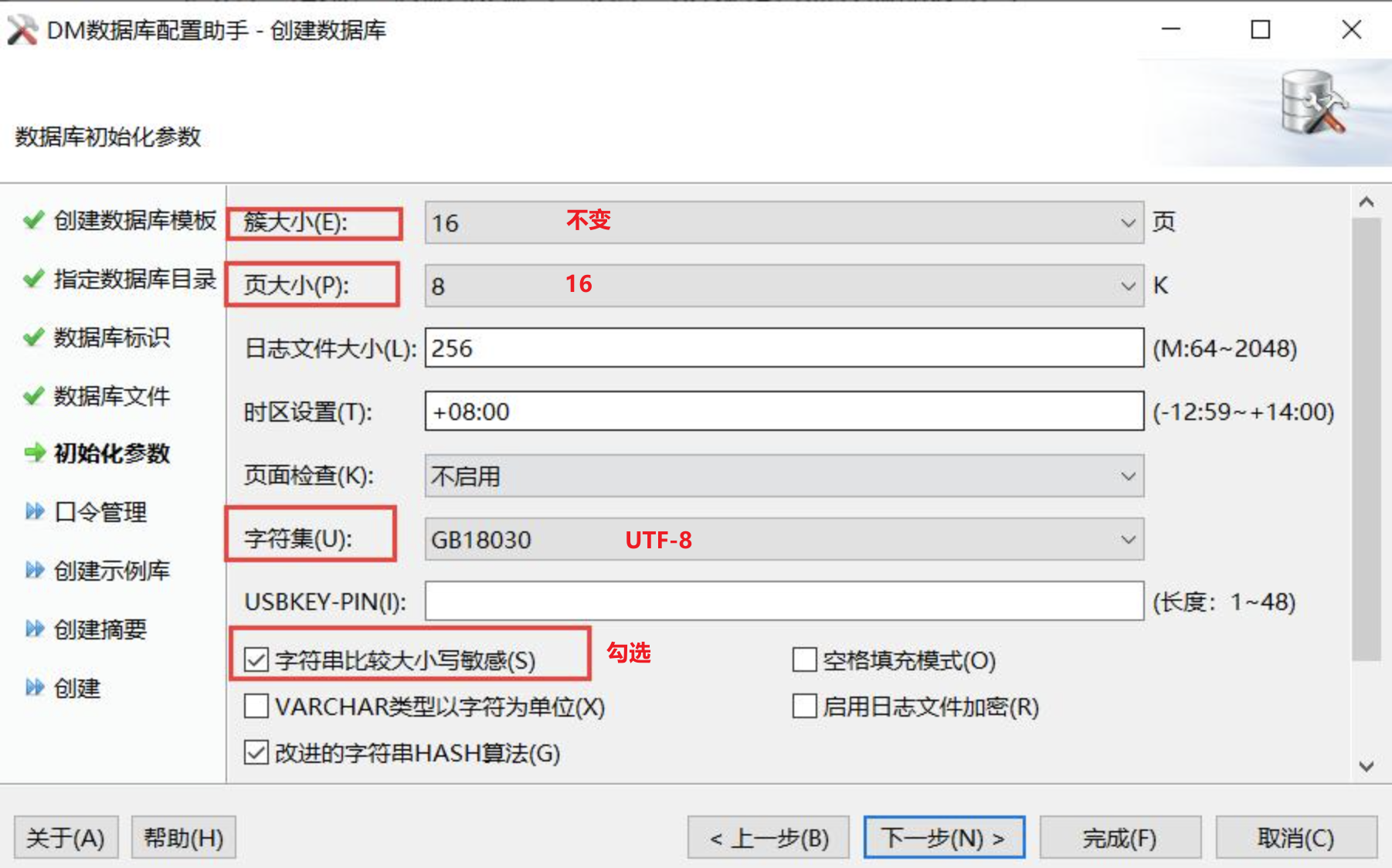Click blue arrow icon beside 创建示例库
The height and width of the screenshot is (868, 1392).
(x=35, y=570)
